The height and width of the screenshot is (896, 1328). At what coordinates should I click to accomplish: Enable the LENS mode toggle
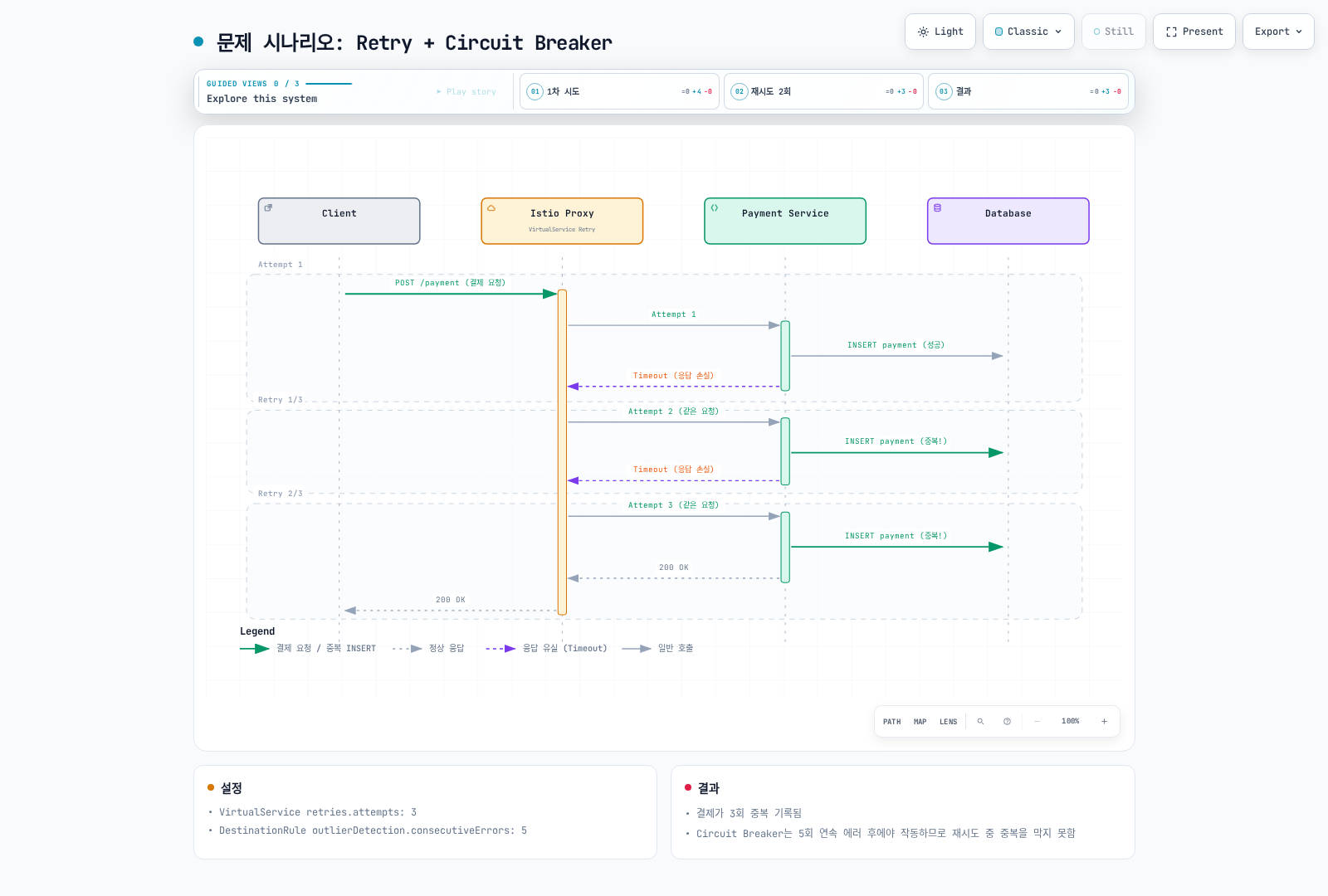pos(948,722)
